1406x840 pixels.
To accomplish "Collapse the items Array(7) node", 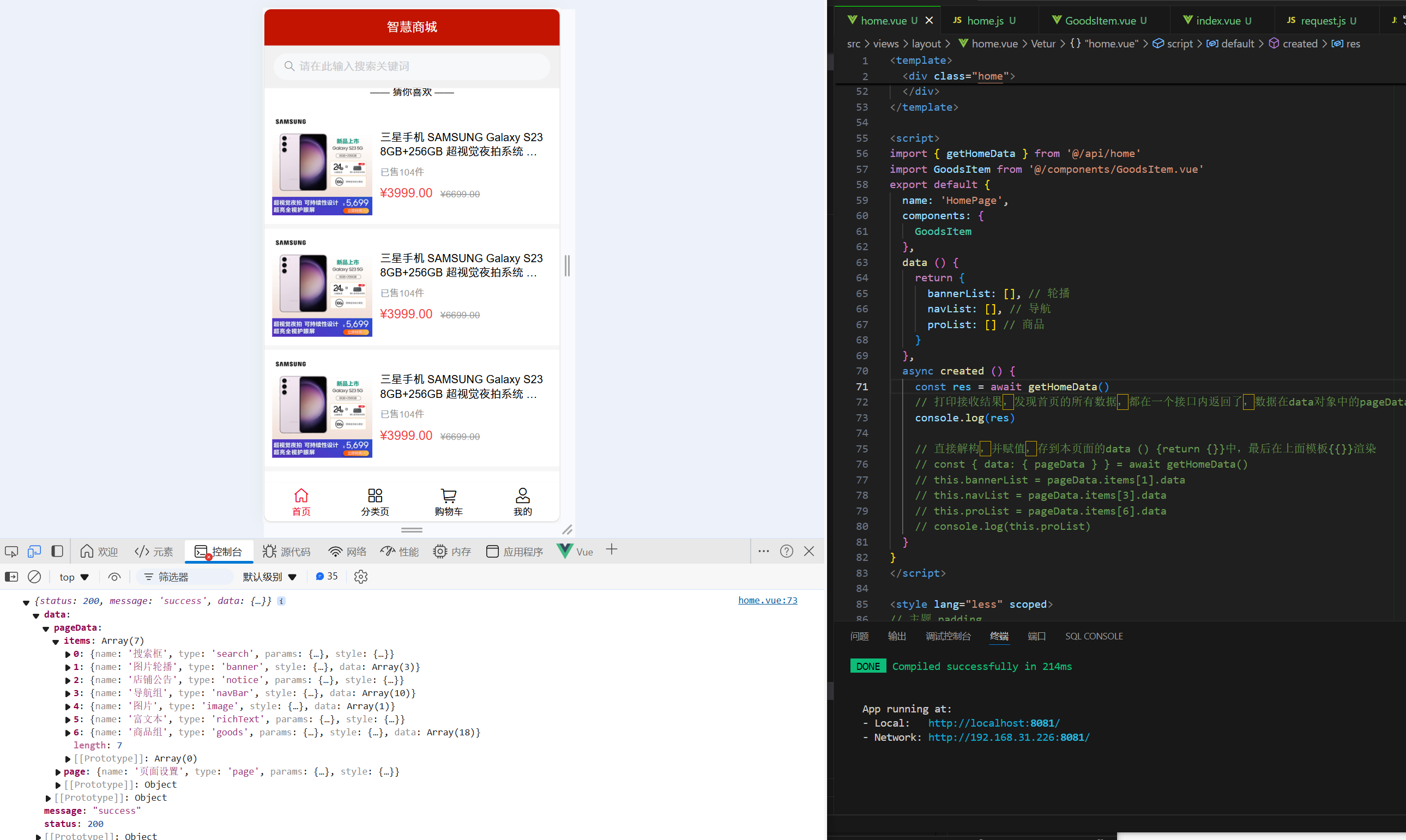I will pos(56,642).
